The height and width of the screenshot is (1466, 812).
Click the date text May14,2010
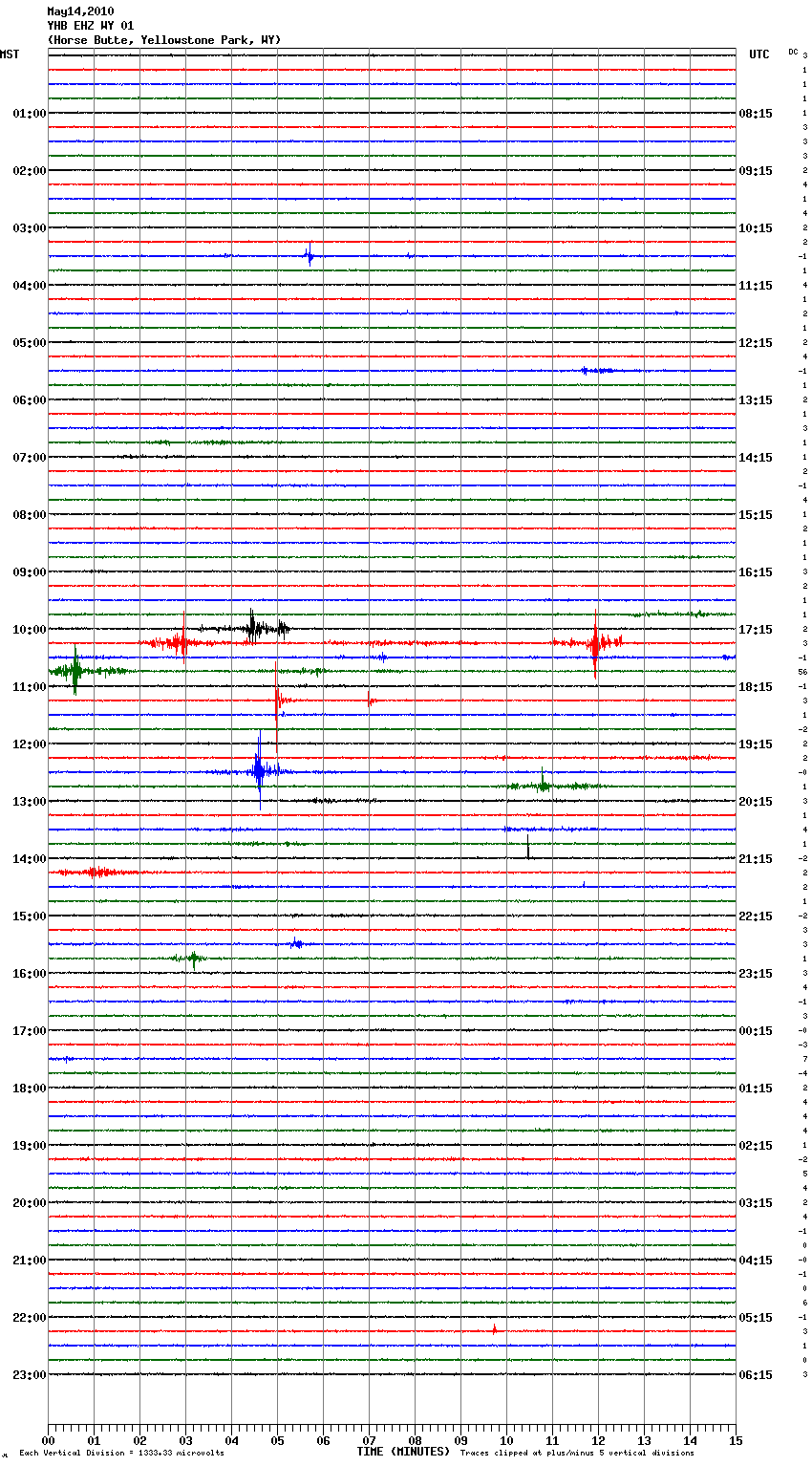[80, 11]
